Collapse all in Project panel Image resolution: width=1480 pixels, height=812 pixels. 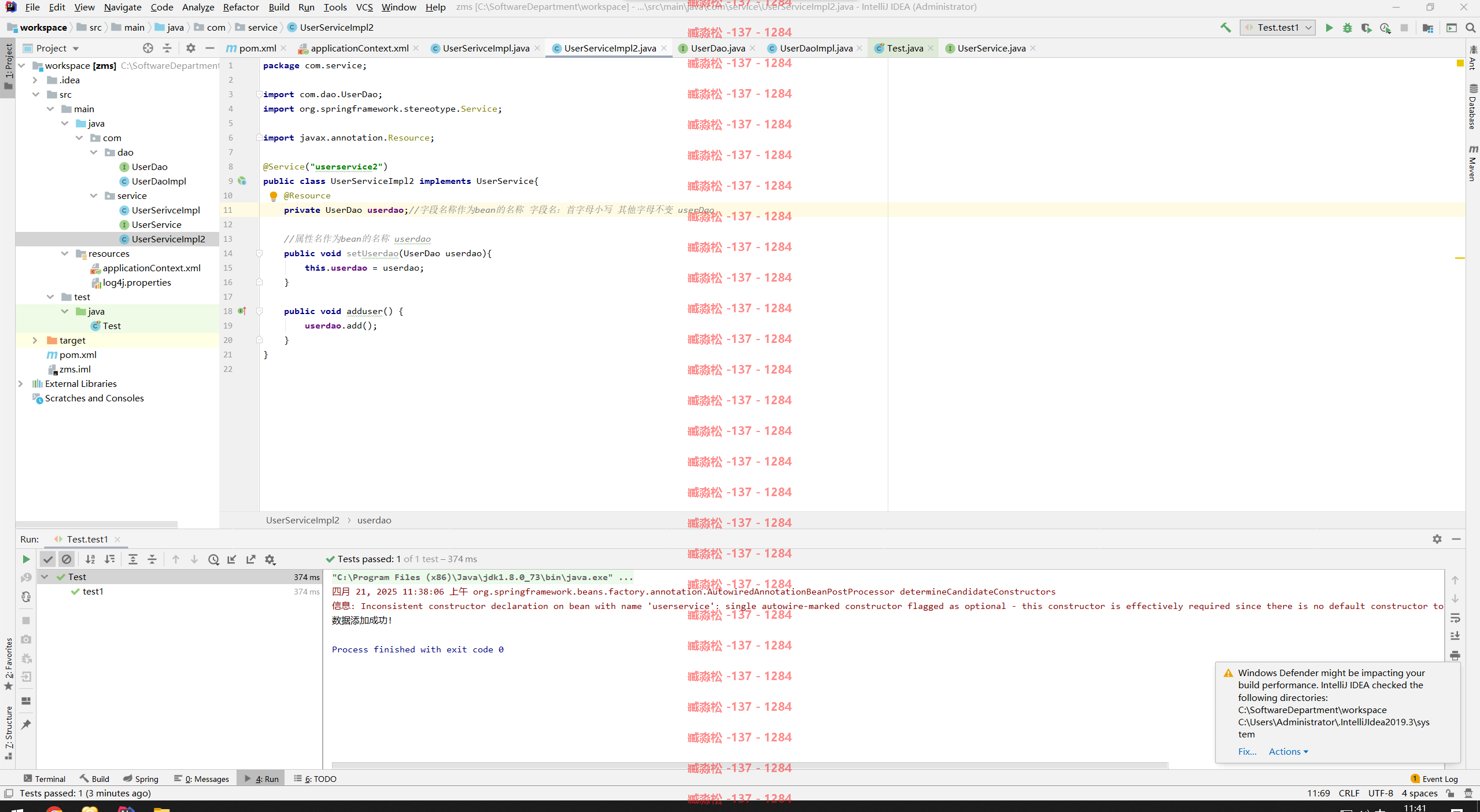[167, 48]
